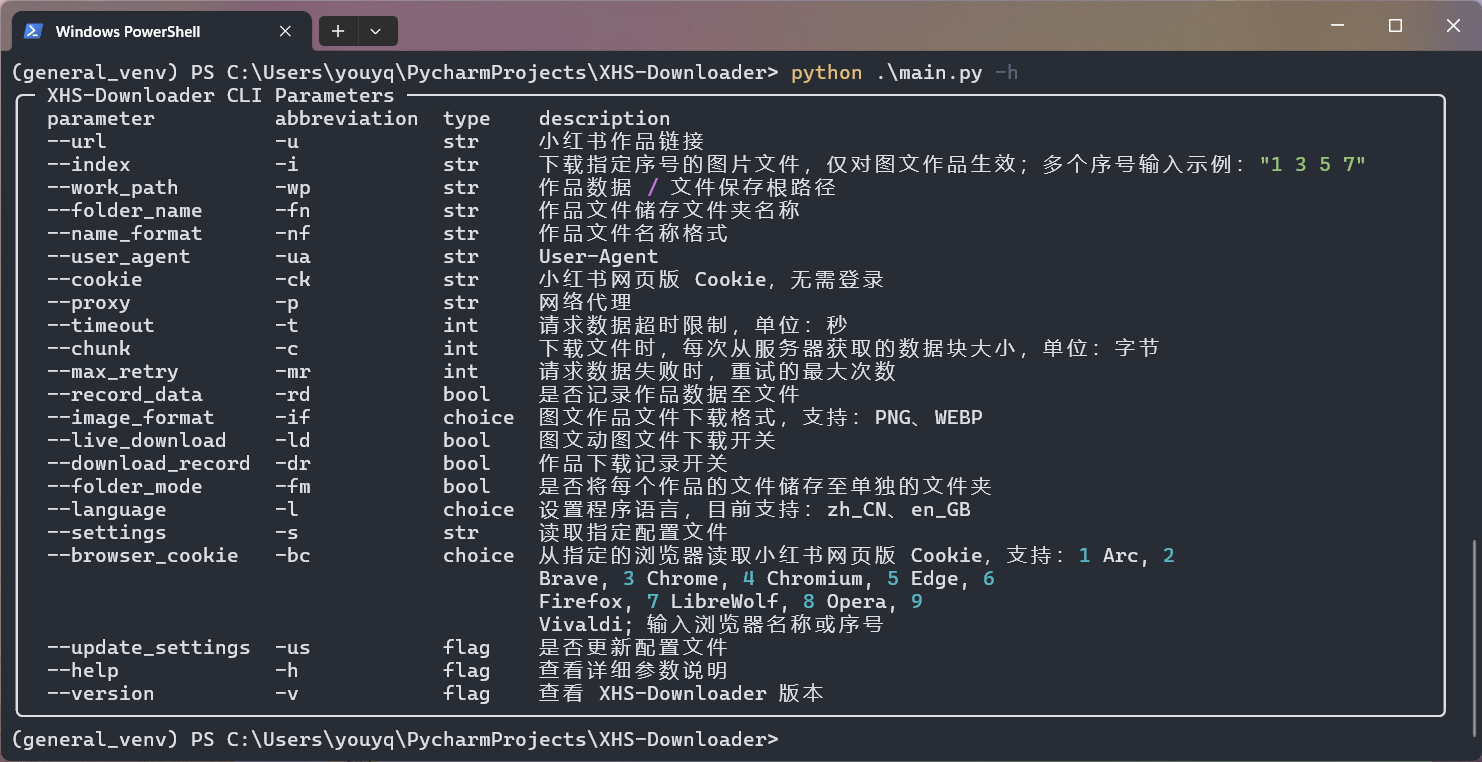Click the "User-Agent" description text
This screenshot has height=762, width=1482.
[x=599, y=256]
